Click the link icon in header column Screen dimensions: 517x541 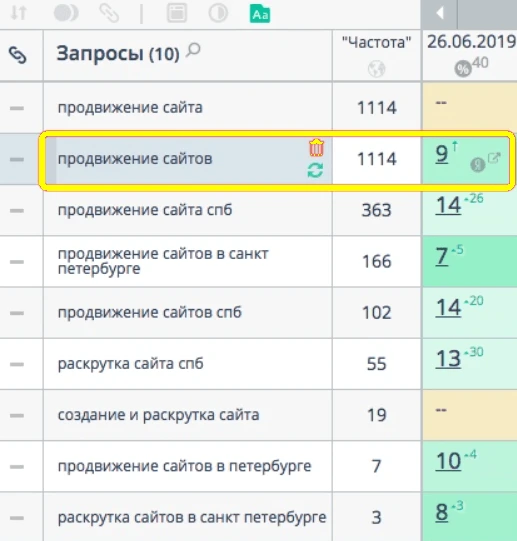(18, 55)
